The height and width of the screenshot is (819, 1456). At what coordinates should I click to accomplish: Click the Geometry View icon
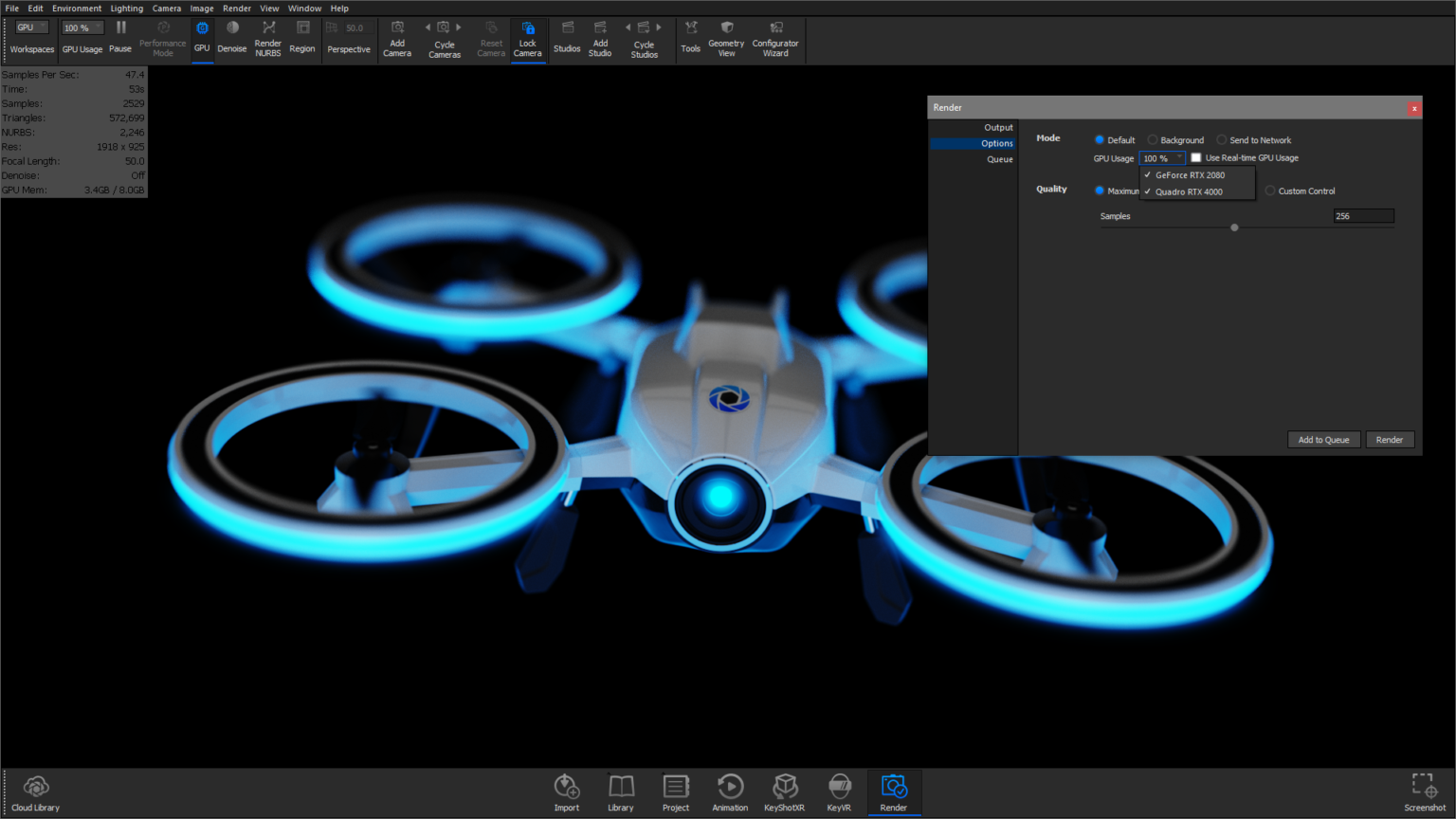pyautogui.click(x=726, y=40)
